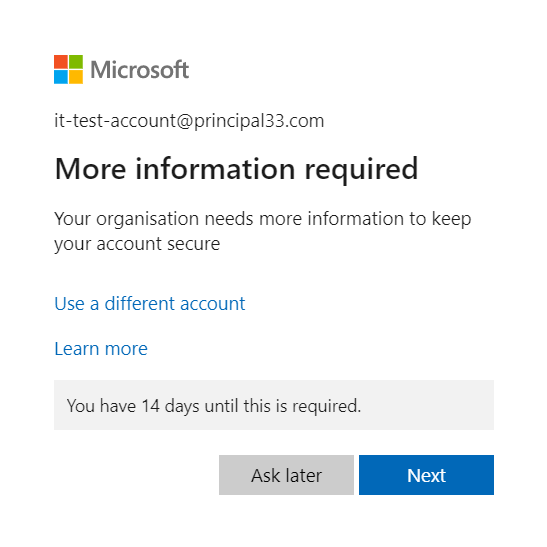Click the grey "You have 14 days" notice banner
The image size is (547, 547).
coord(274,405)
